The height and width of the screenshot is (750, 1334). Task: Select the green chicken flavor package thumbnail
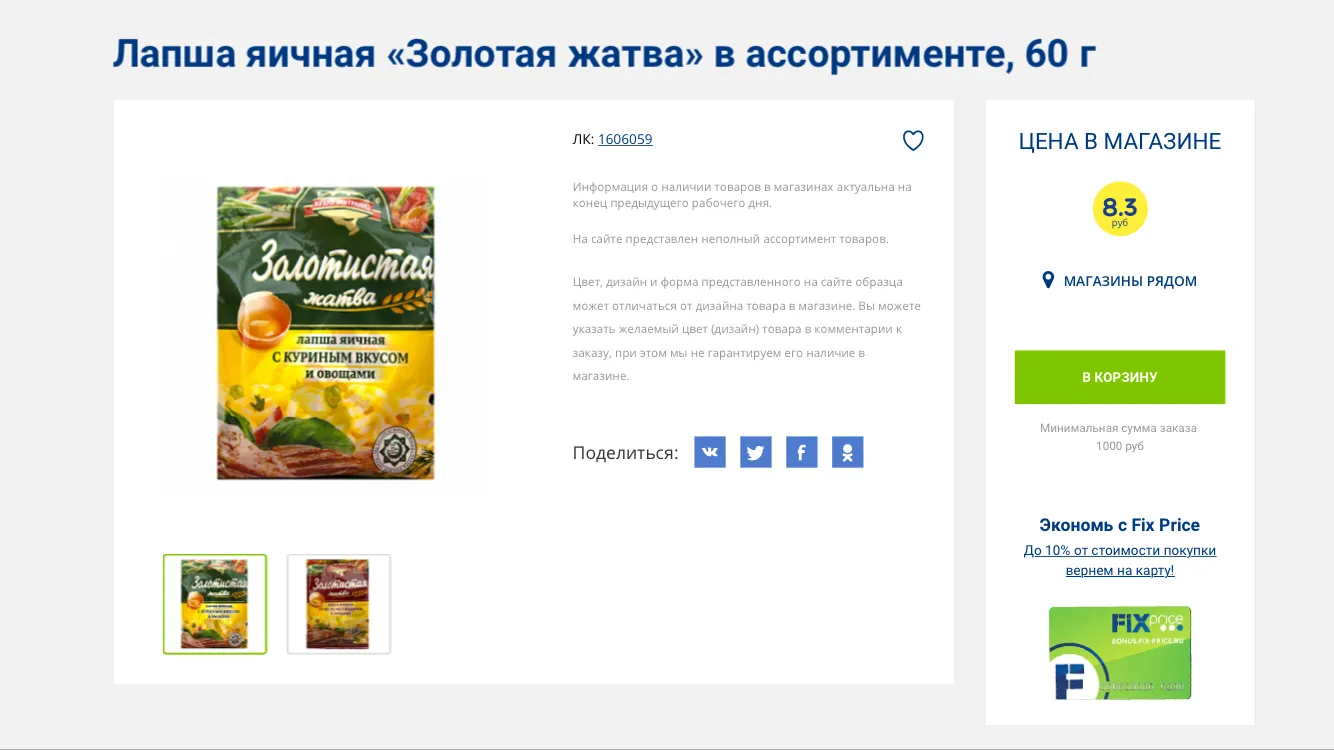pos(215,604)
